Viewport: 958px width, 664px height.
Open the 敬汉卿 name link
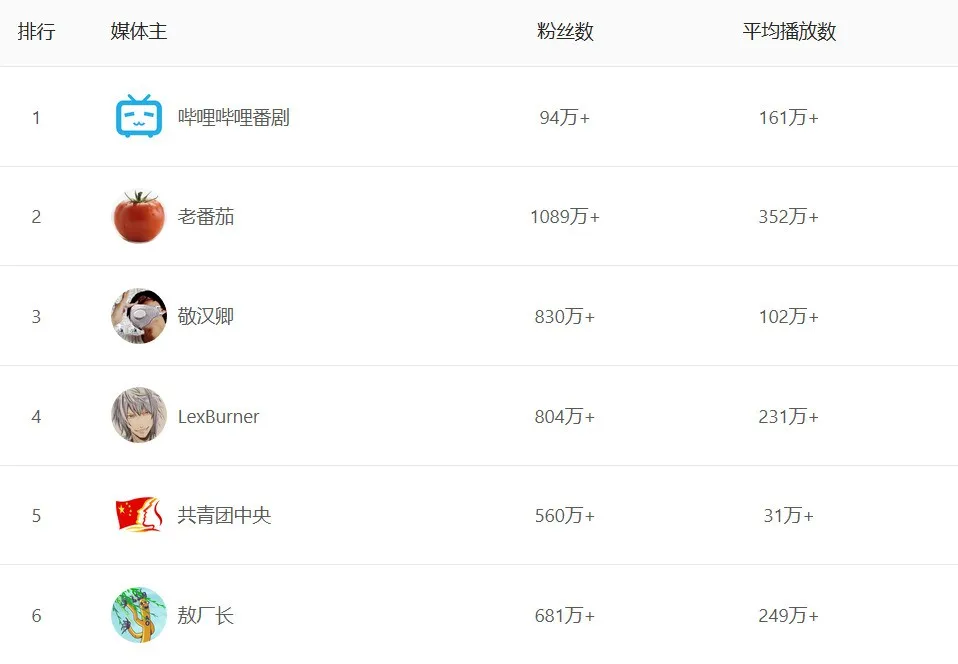coord(206,316)
